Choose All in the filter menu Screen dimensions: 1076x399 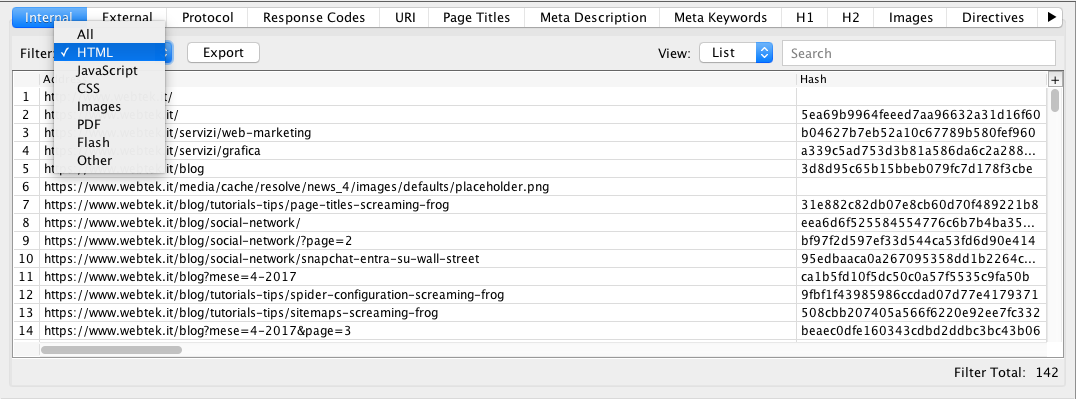(110, 34)
